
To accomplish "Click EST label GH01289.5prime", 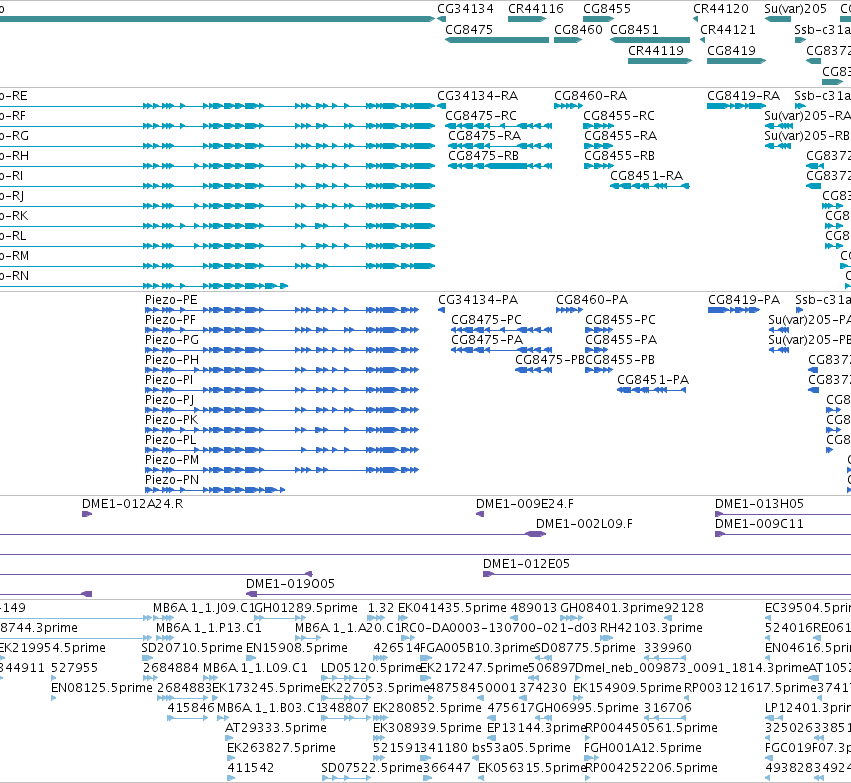I will 306,608.
